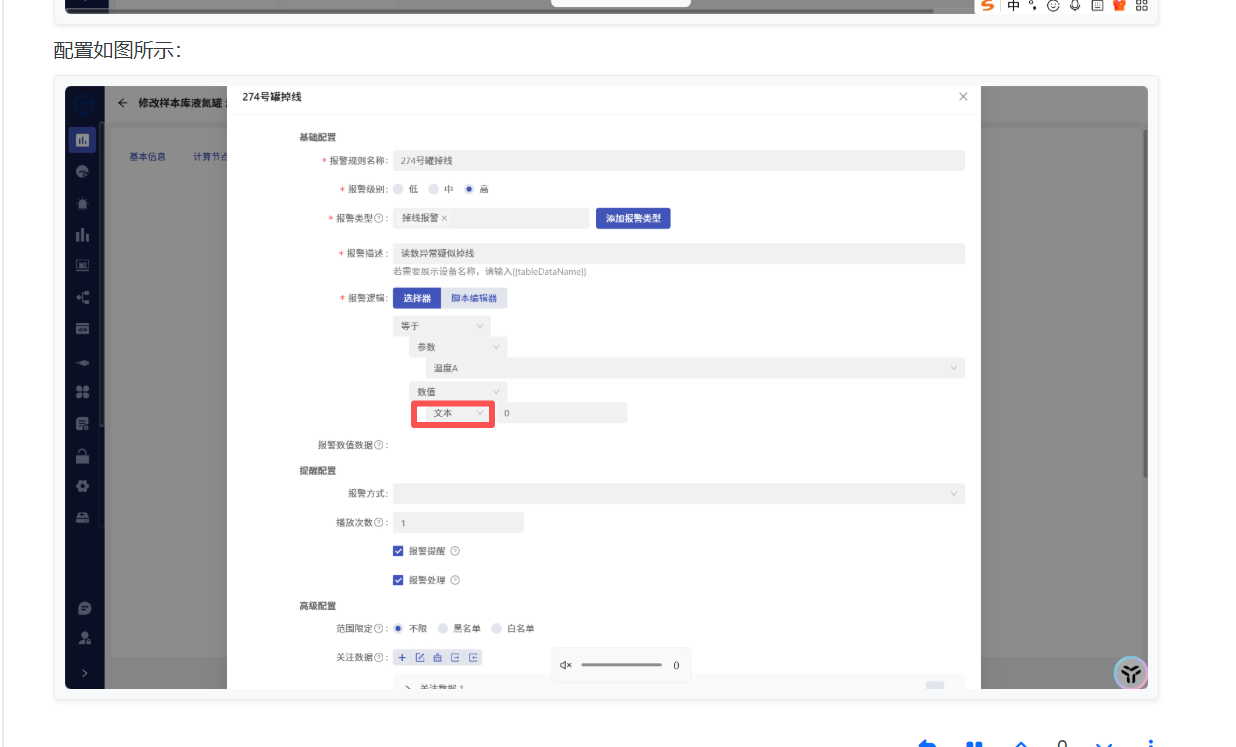Select the 基本信息 tab
This screenshot has width=1236, height=747.
click(x=147, y=157)
